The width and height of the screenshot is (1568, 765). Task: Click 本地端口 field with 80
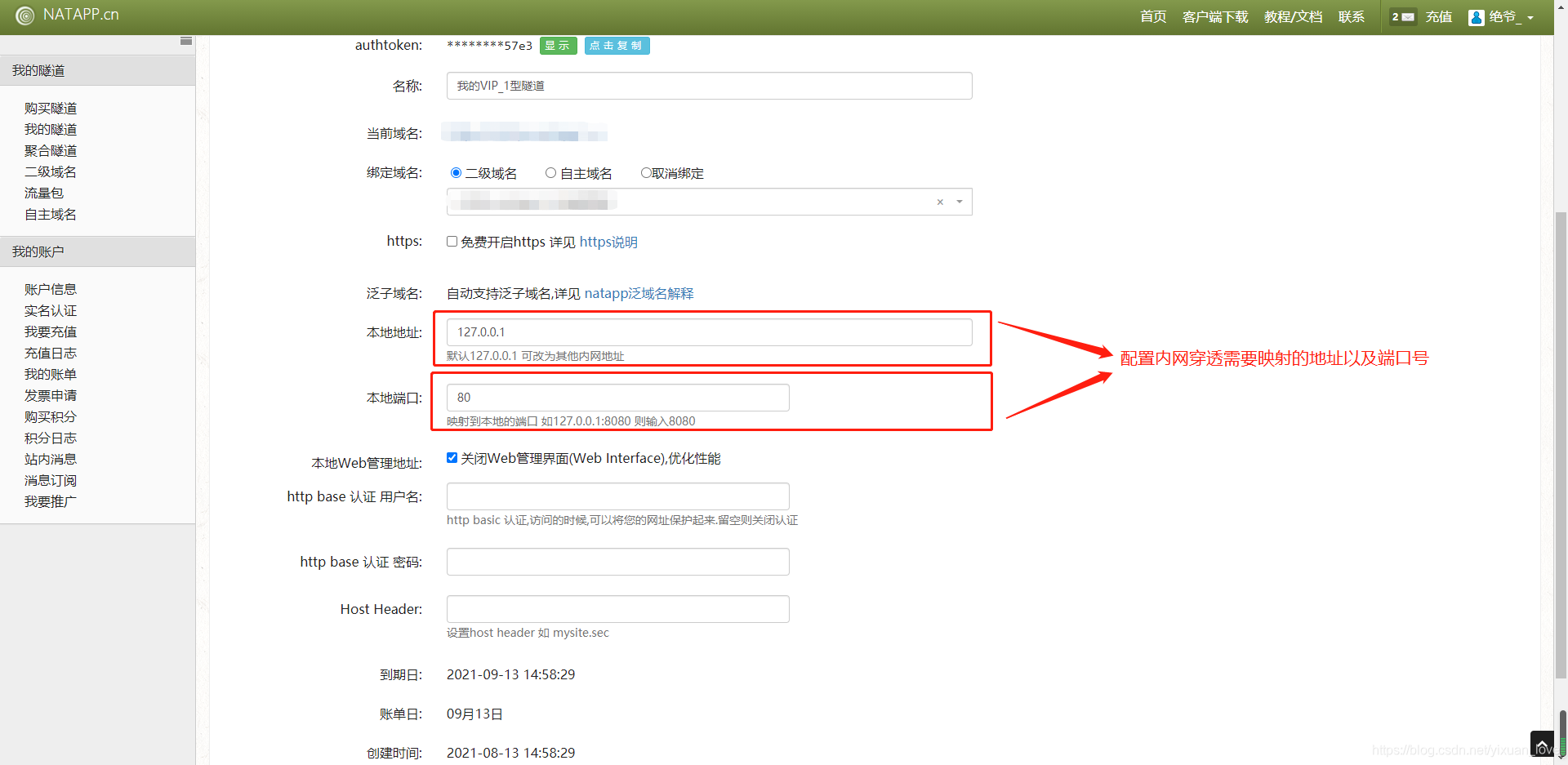coord(617,398)
